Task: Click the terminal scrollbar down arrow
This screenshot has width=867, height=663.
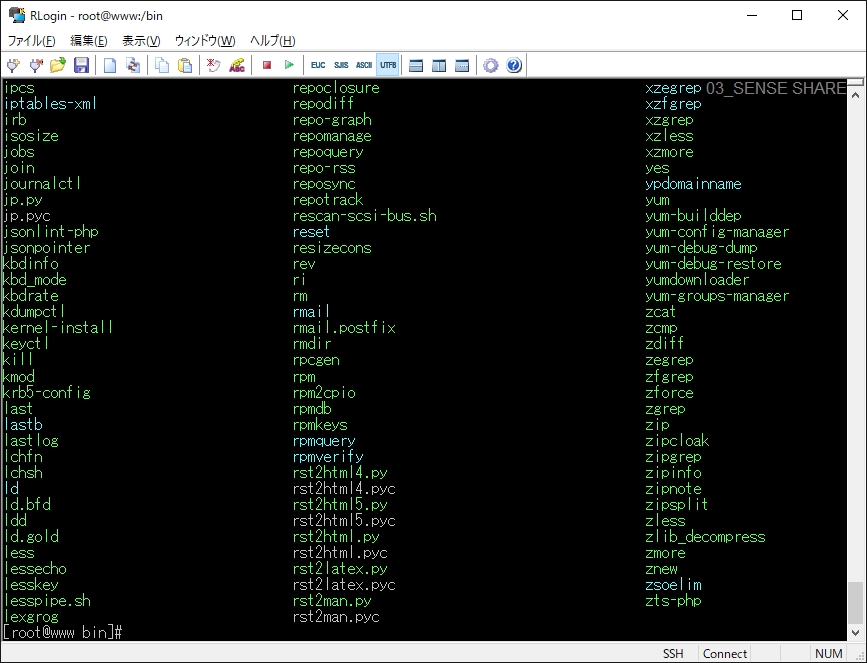Action: (x=855, y=632)
